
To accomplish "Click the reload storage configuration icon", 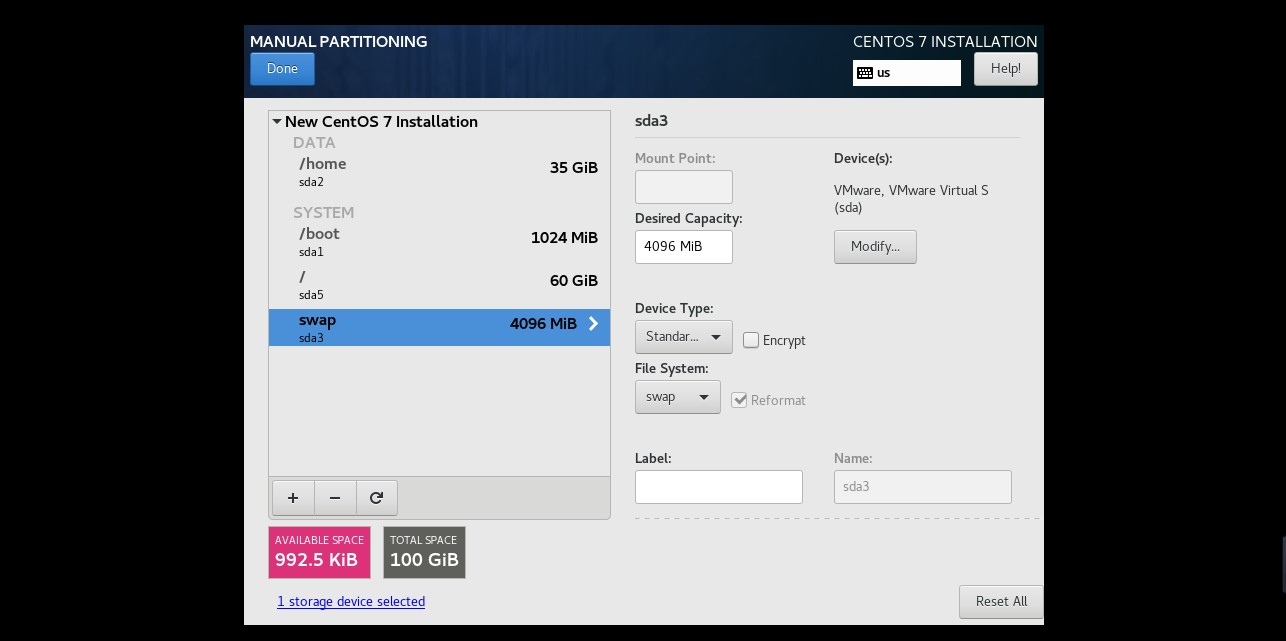I will coord(377,497).
